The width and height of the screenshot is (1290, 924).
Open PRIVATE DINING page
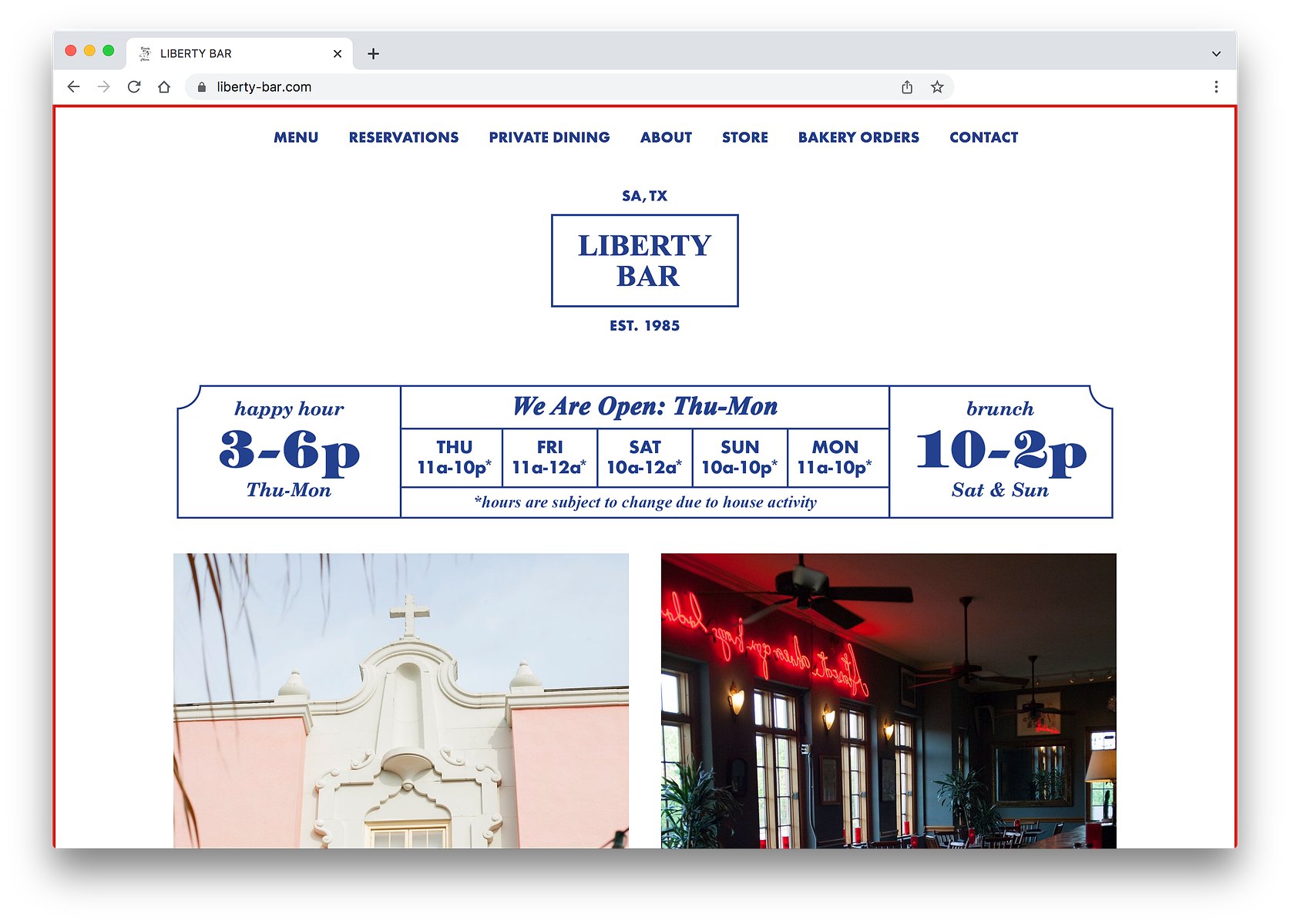549,137
